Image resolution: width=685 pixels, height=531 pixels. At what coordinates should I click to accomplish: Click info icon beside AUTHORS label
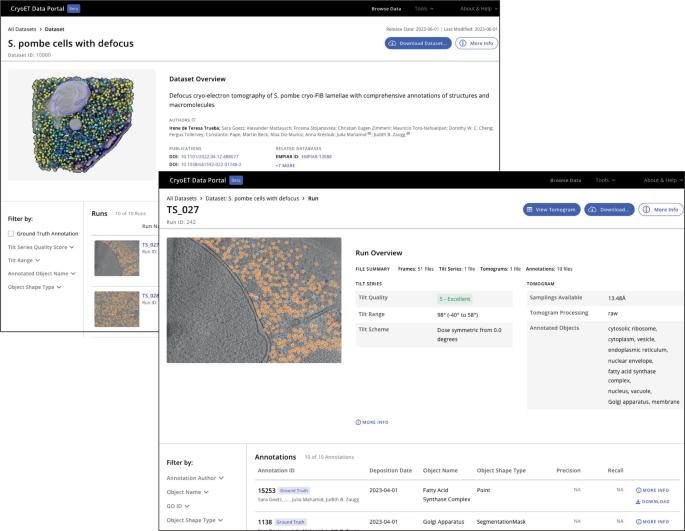coord(194,120)
